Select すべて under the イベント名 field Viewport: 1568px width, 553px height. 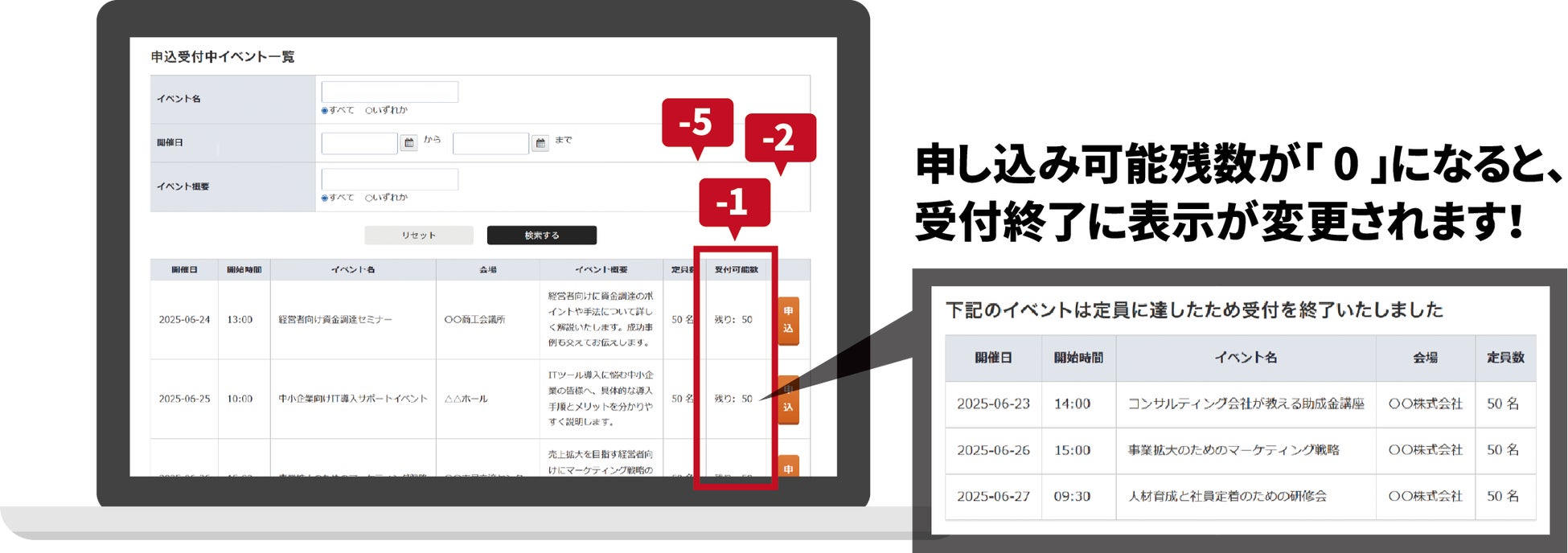click(338, 111)
